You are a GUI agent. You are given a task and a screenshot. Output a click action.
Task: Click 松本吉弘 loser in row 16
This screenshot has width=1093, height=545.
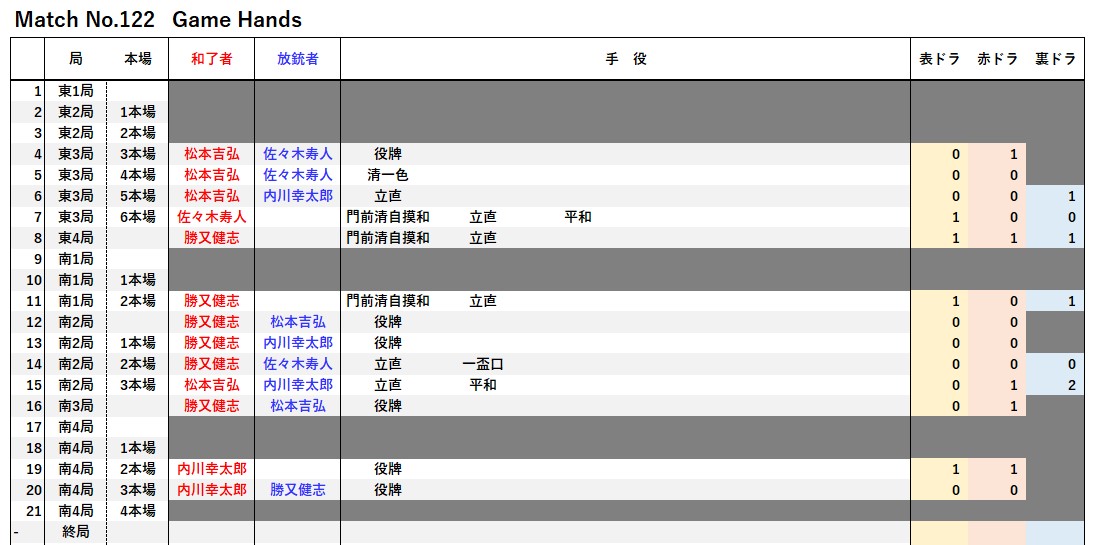coord(298,406)
